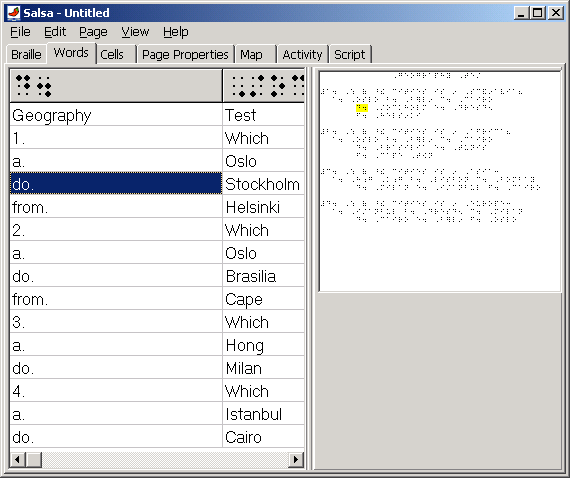Switch to the Braille tab
This screenshot has width=570, height=478.
(x=26, y=55)
